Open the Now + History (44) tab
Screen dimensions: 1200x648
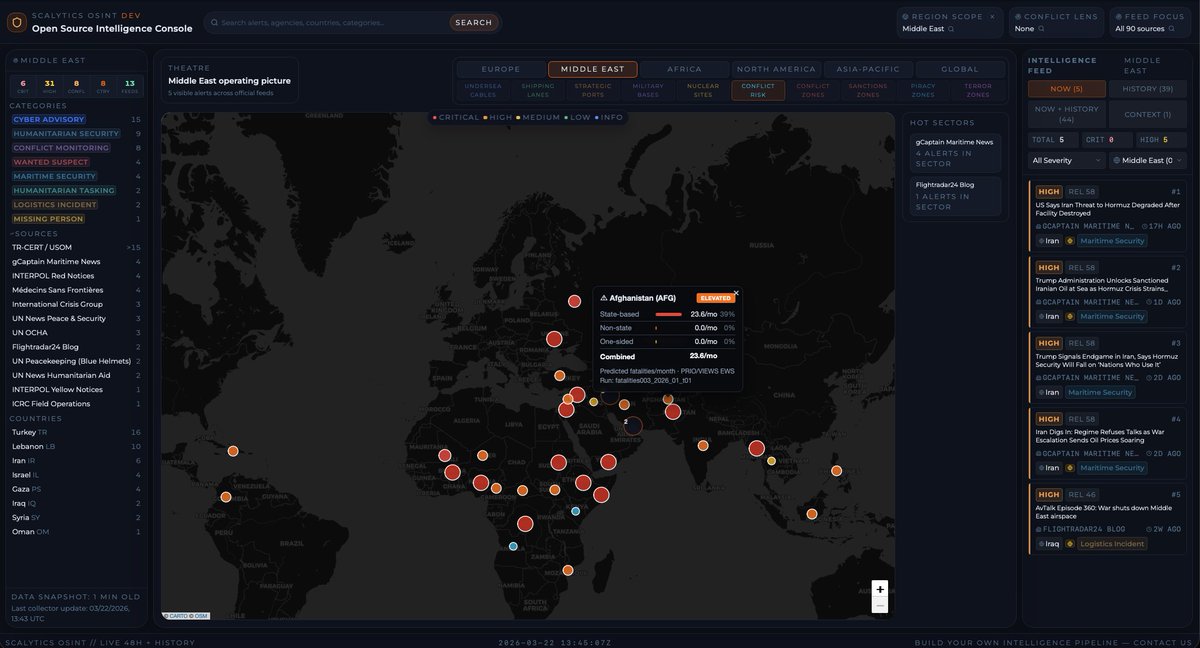click(1067, 114)
